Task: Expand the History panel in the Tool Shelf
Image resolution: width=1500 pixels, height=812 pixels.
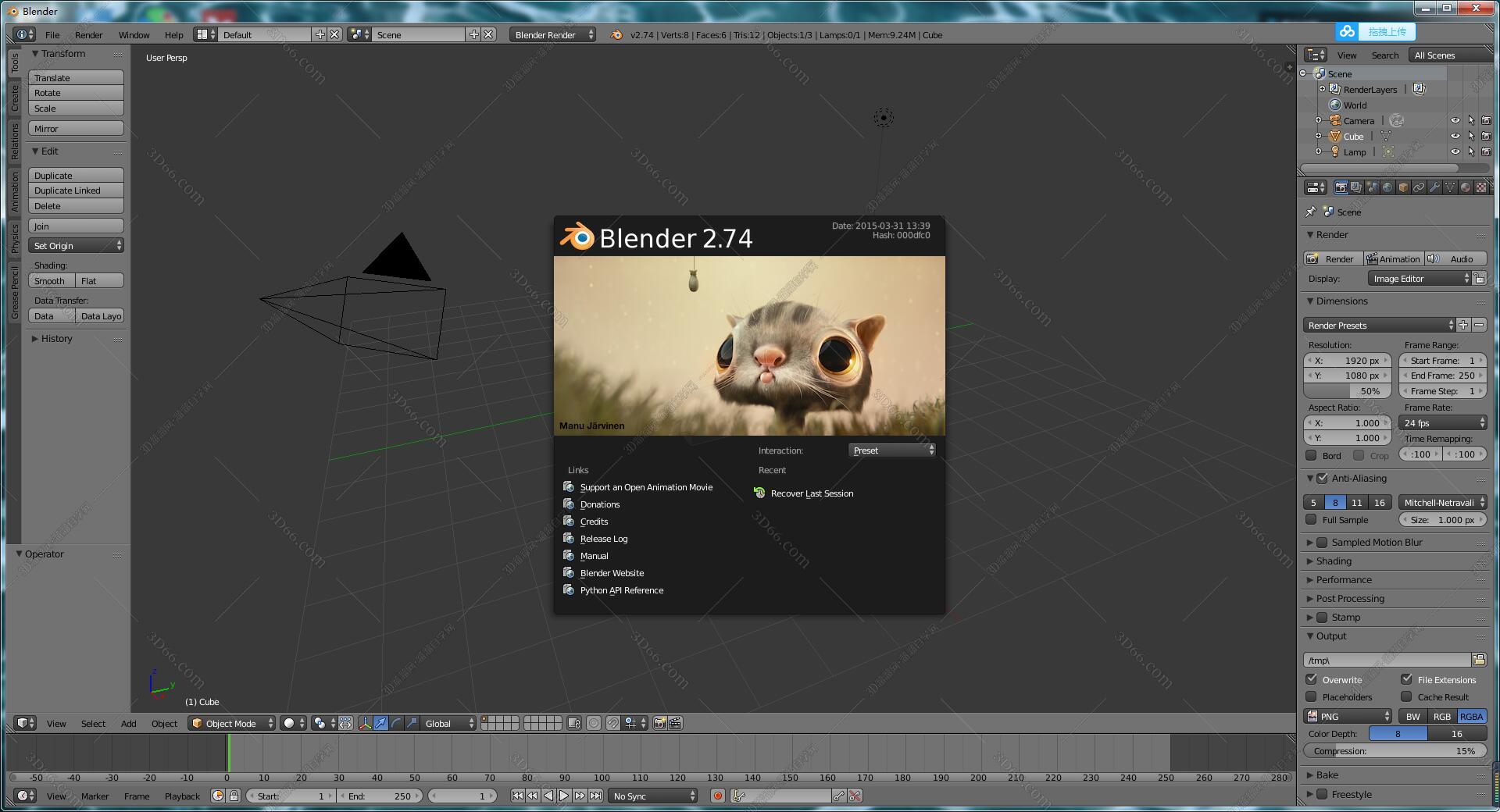Action: point(55,338)
